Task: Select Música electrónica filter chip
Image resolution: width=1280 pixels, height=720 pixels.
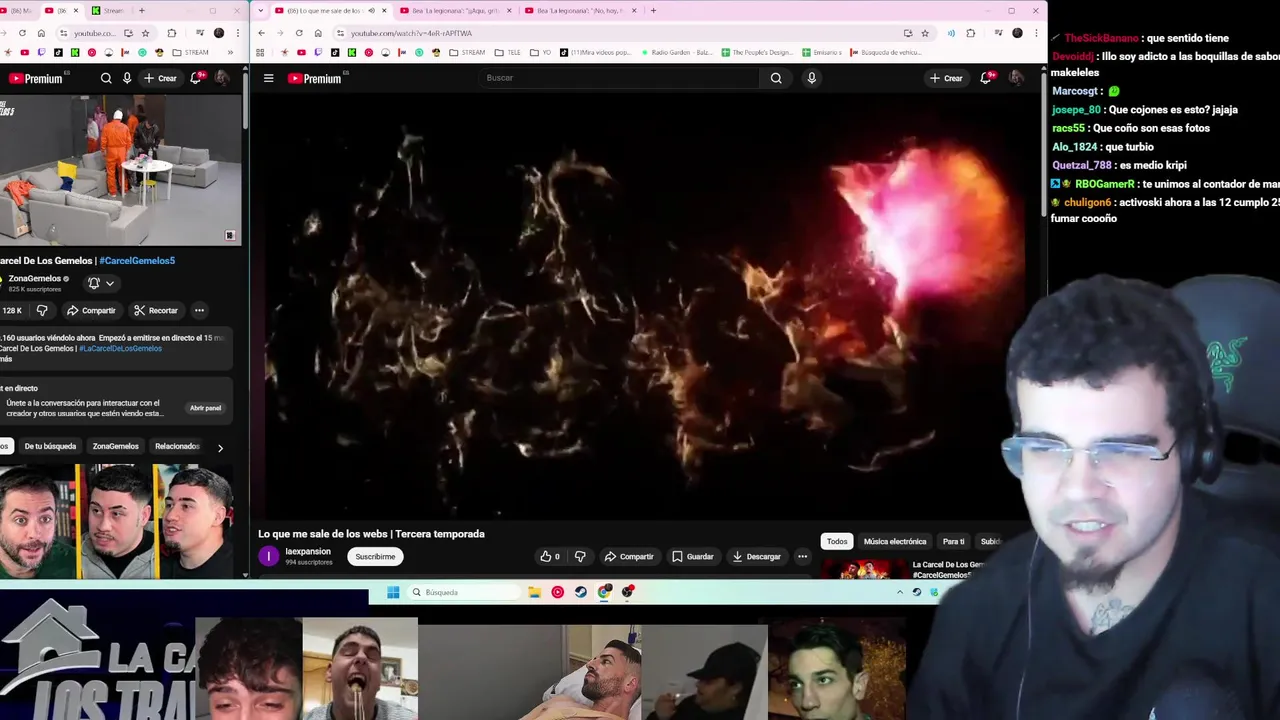Action: click(x=895, y=542)
